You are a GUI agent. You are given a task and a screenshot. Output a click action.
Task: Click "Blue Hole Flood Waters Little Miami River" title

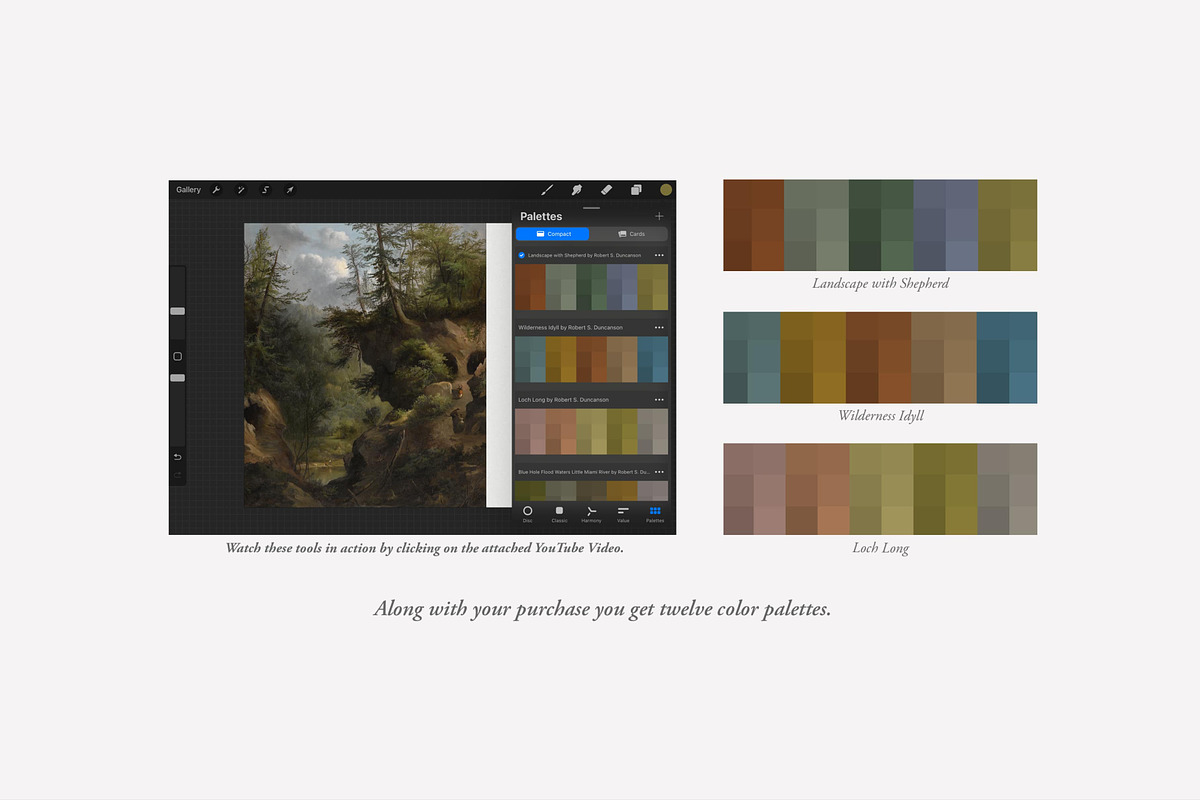(x=583, y=471)
